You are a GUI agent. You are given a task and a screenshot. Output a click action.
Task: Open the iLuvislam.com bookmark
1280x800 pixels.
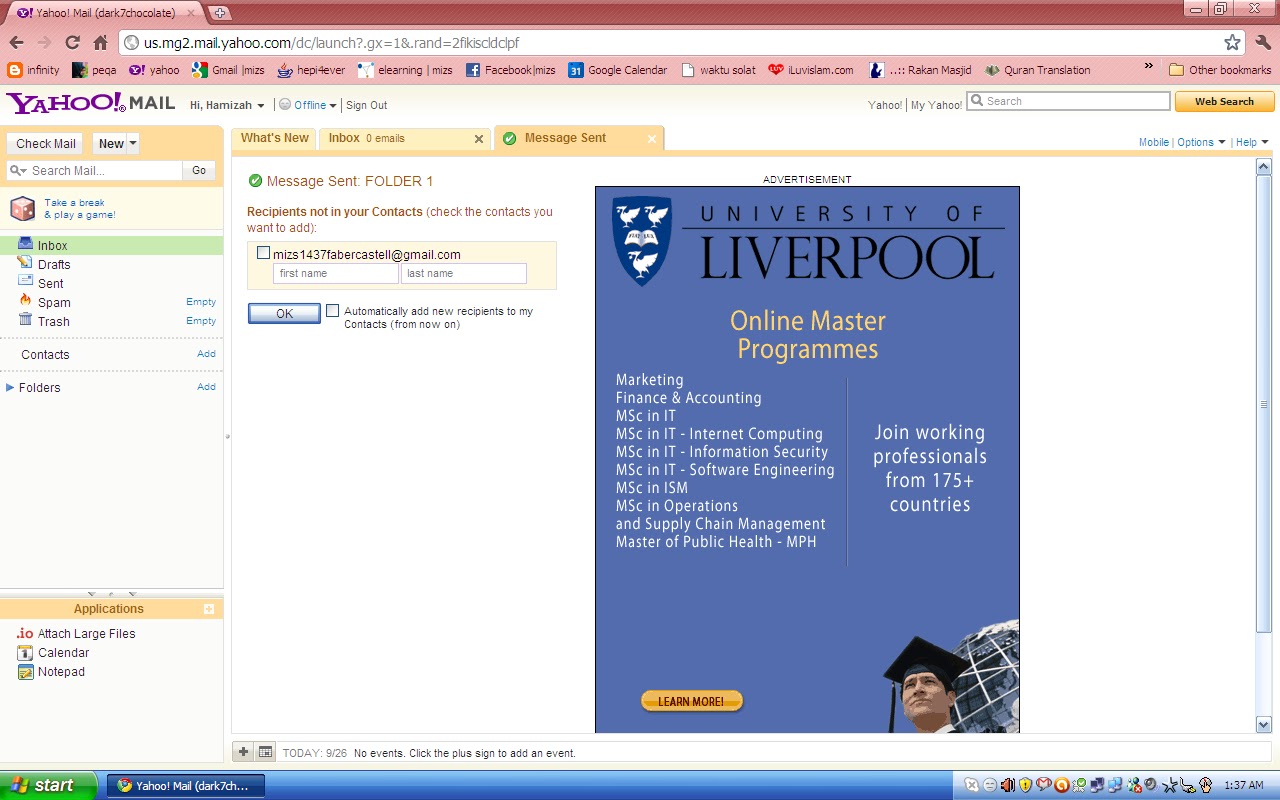point(811,70)
